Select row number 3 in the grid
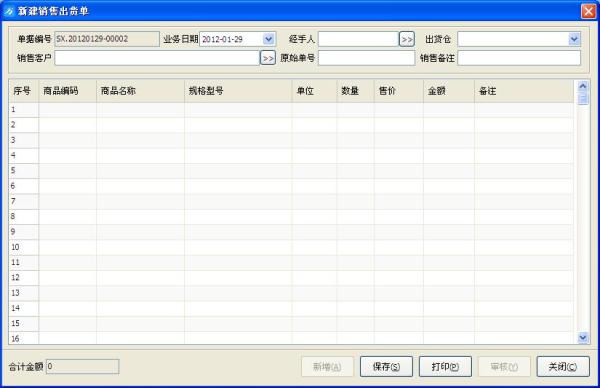The height and width of the screenshot is (388, 600). click(24, 140)
